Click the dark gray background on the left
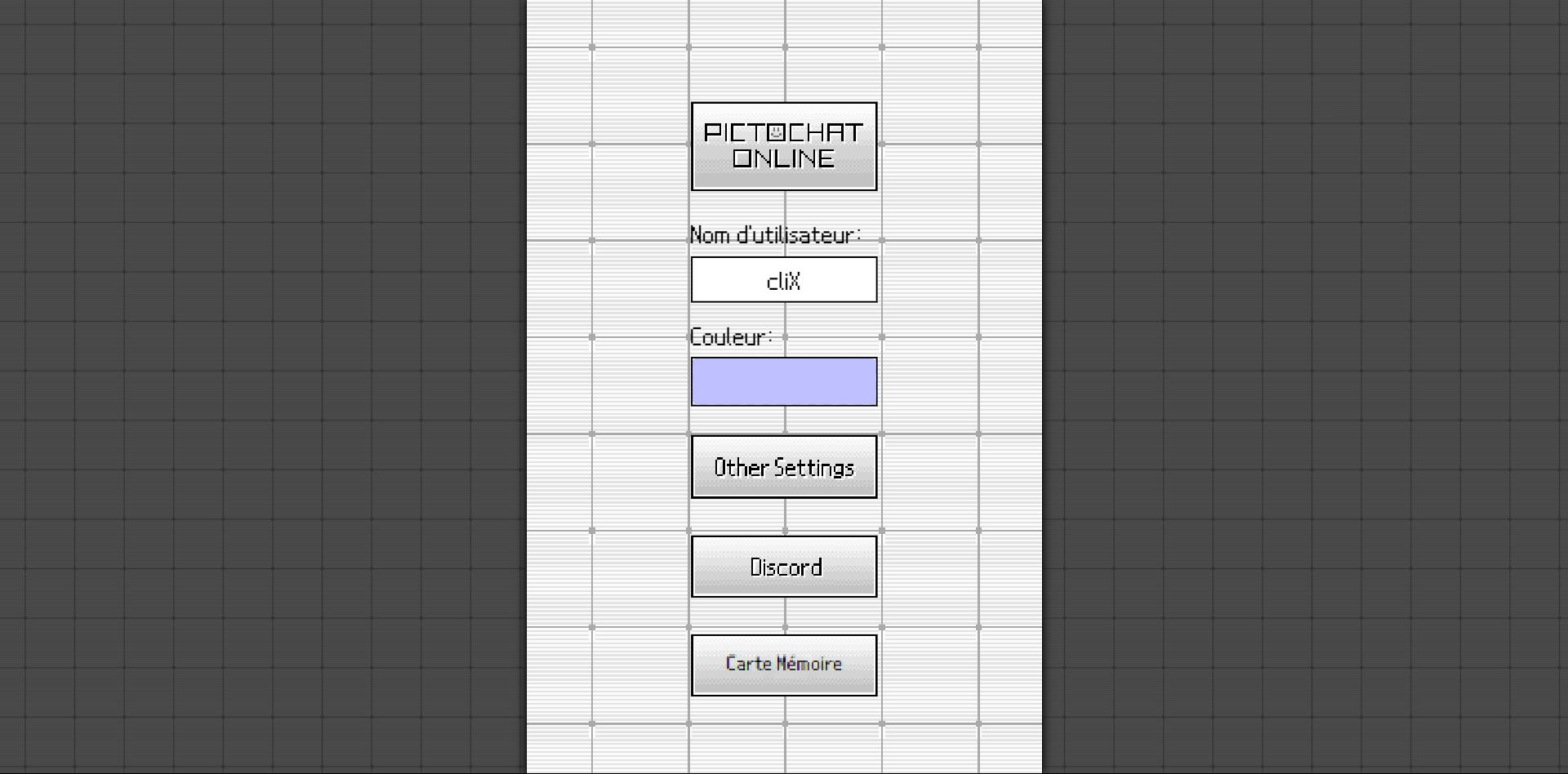Screen dimensions: 1568x774 [261, 387]
